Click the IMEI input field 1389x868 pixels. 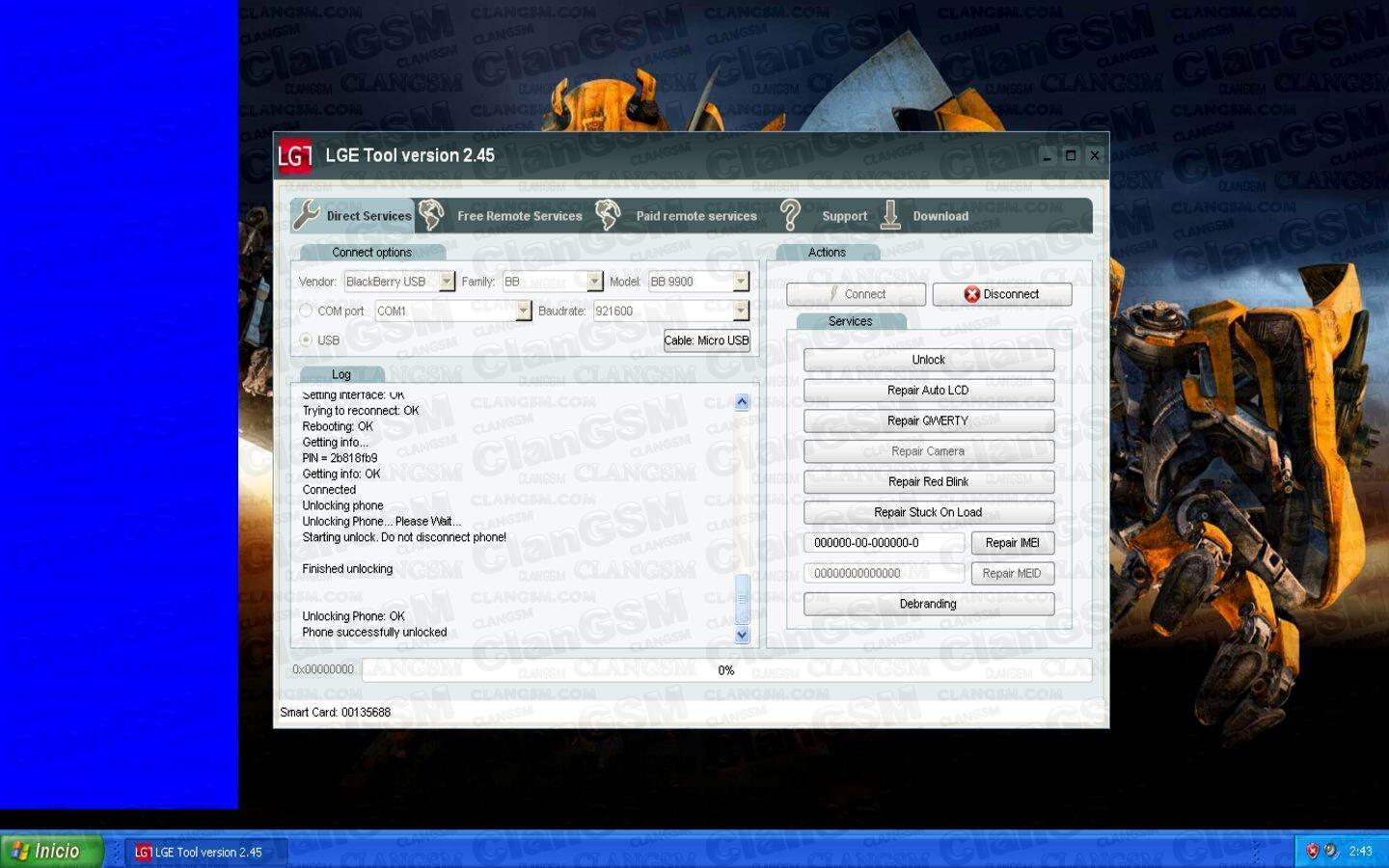(x=884, y=543)
